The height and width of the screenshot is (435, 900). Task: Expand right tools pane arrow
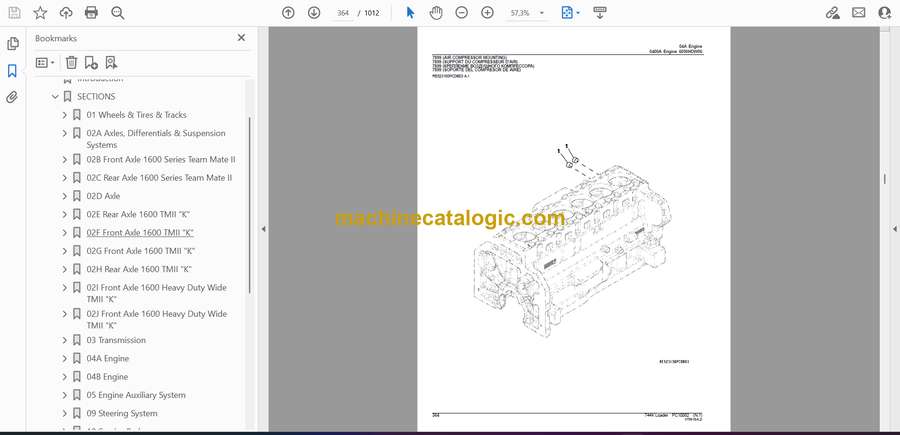tap(894, 229)
